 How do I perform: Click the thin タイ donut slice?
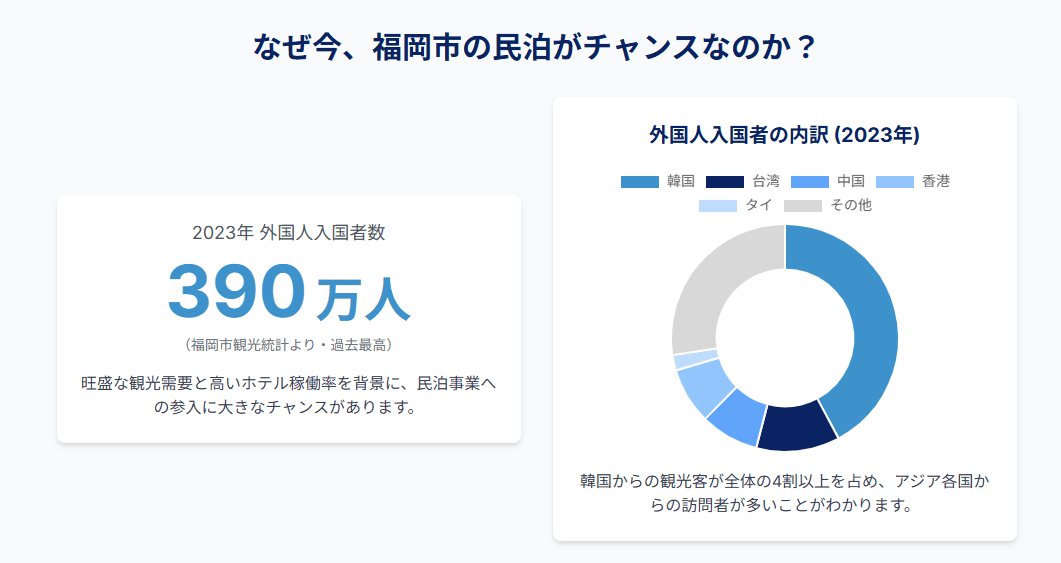[696, 359]
